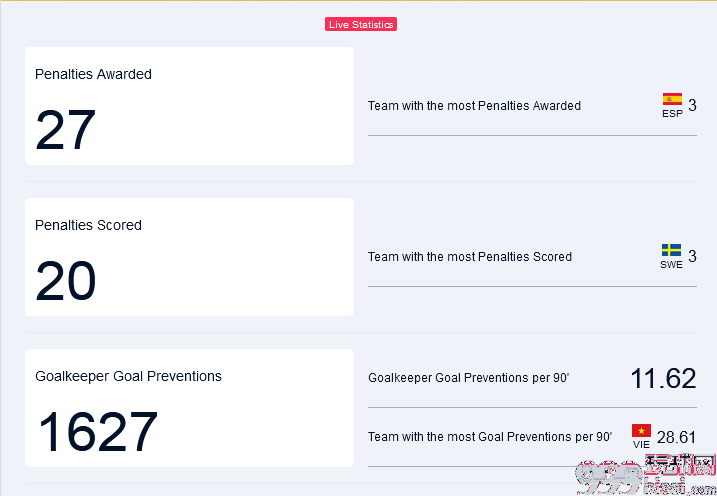This screenshot has width=717, height=496.
Task: Click the 28.61 Vietnam preventions value
Action: 676,437
